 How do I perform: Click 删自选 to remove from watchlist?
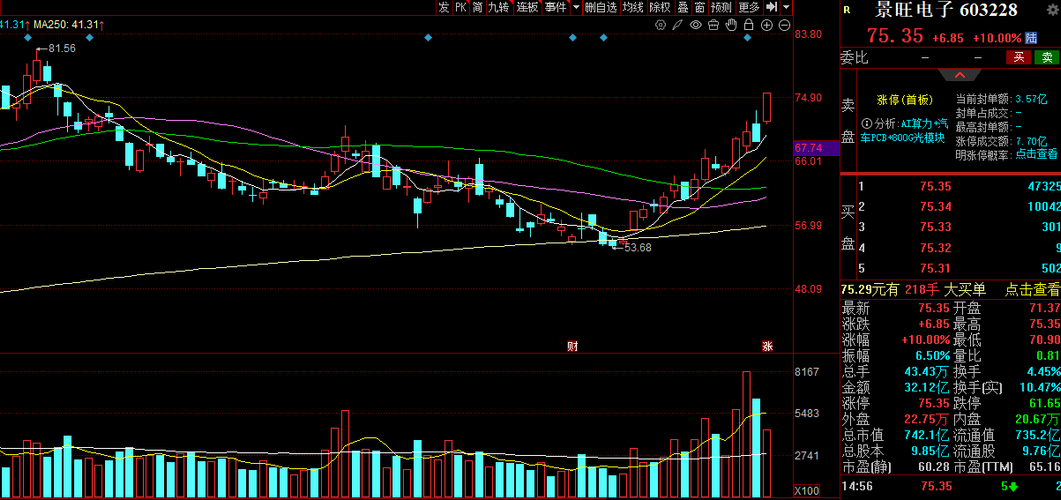601,7
